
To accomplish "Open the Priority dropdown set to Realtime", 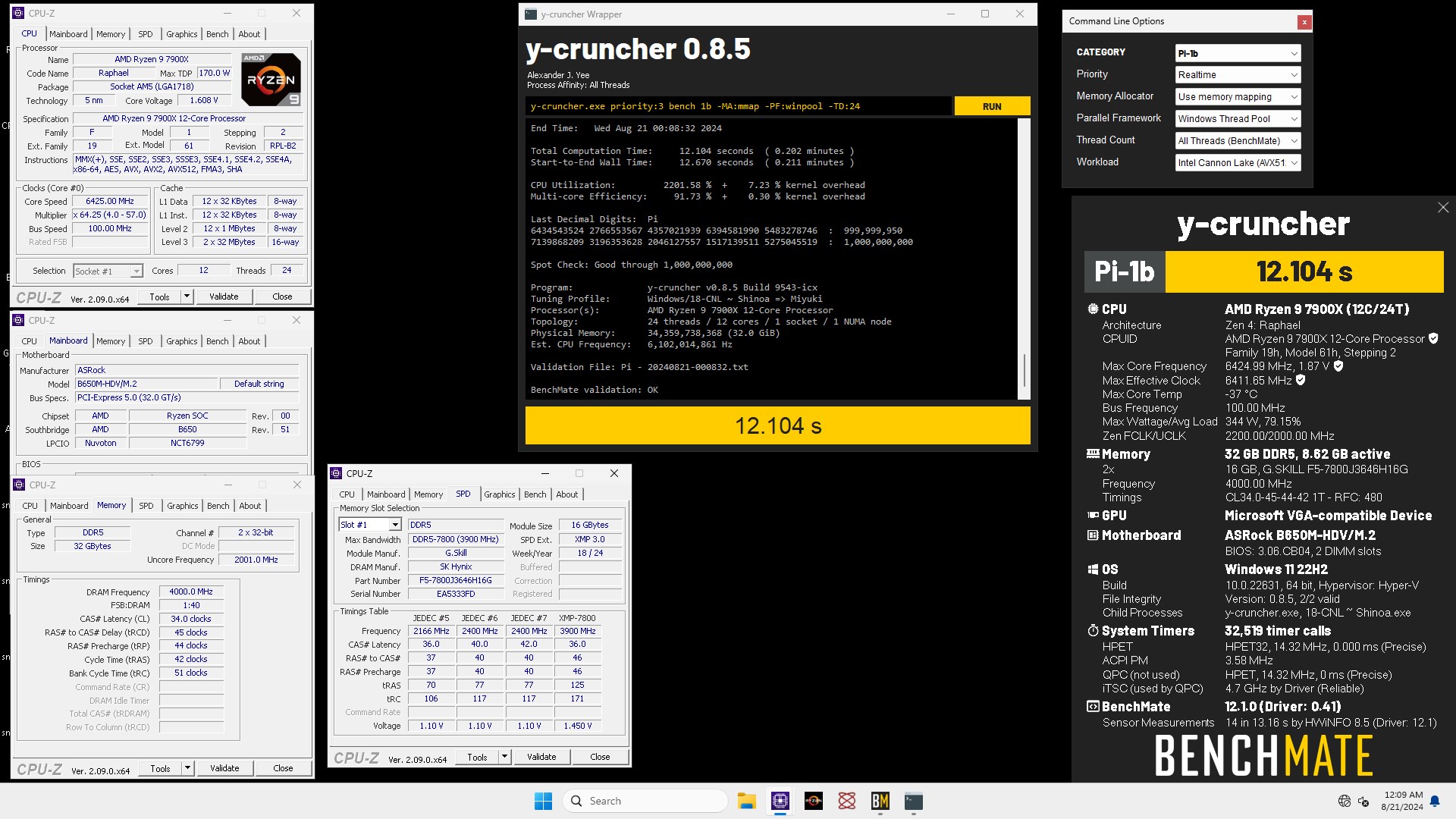I will pyautogui.click(x=1238, y=74).
